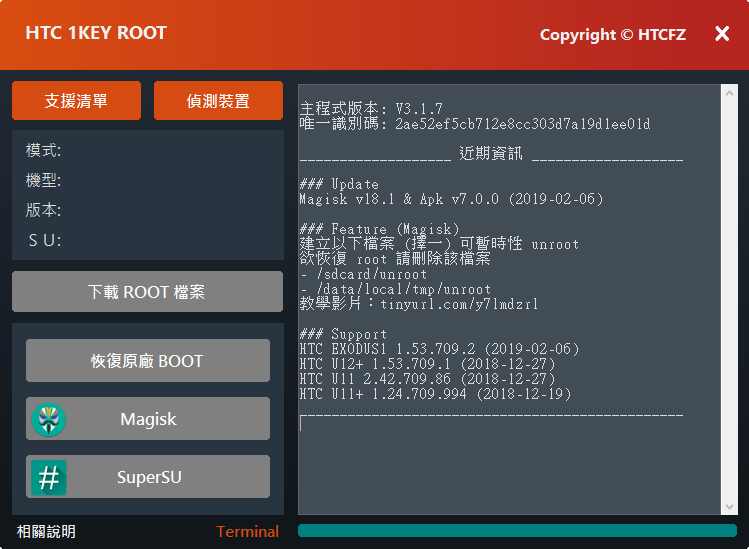749x549 pixels.
Task: Click 恢復原廠 BOOT restore button
Action: point(148,361)
